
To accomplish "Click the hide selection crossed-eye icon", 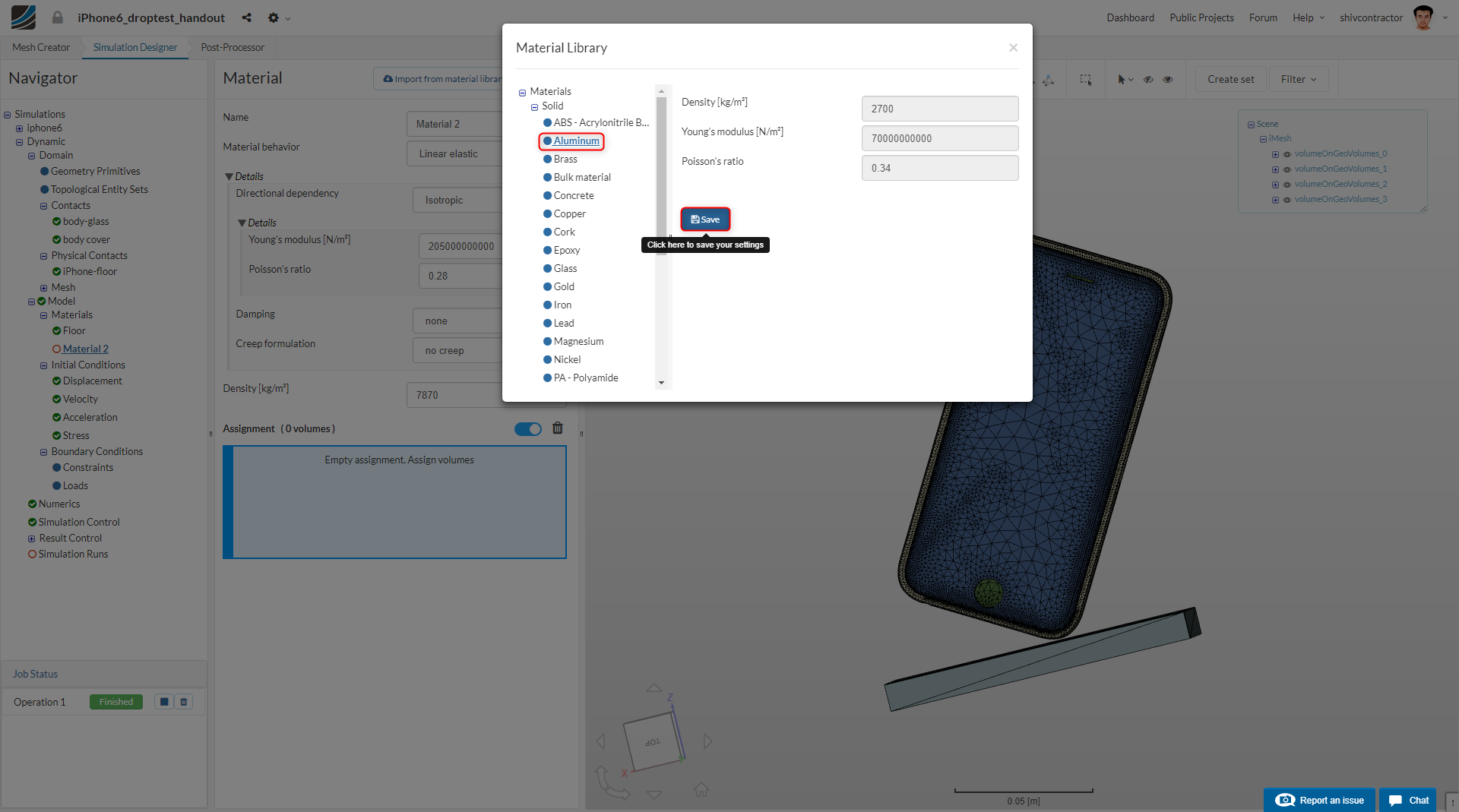I will pyautogui.click(x=1148, y=80).
